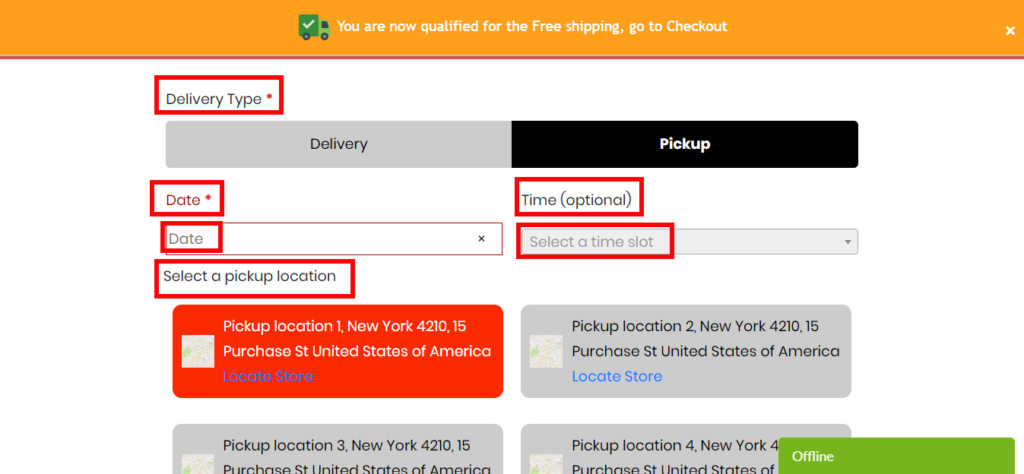The image size is (1024, 474).
Task: Open the time slot dropdown
Action: coord(680,242)
